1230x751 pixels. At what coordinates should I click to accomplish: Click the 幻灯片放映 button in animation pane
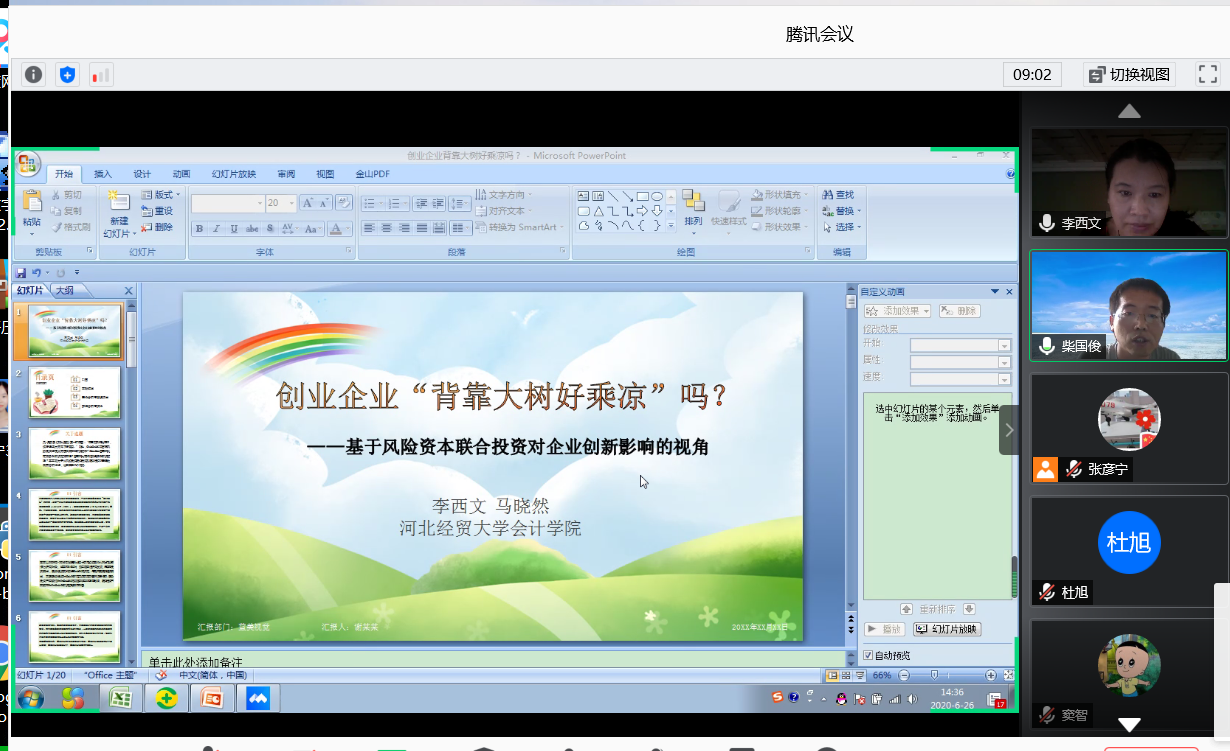tap(946, 629)
